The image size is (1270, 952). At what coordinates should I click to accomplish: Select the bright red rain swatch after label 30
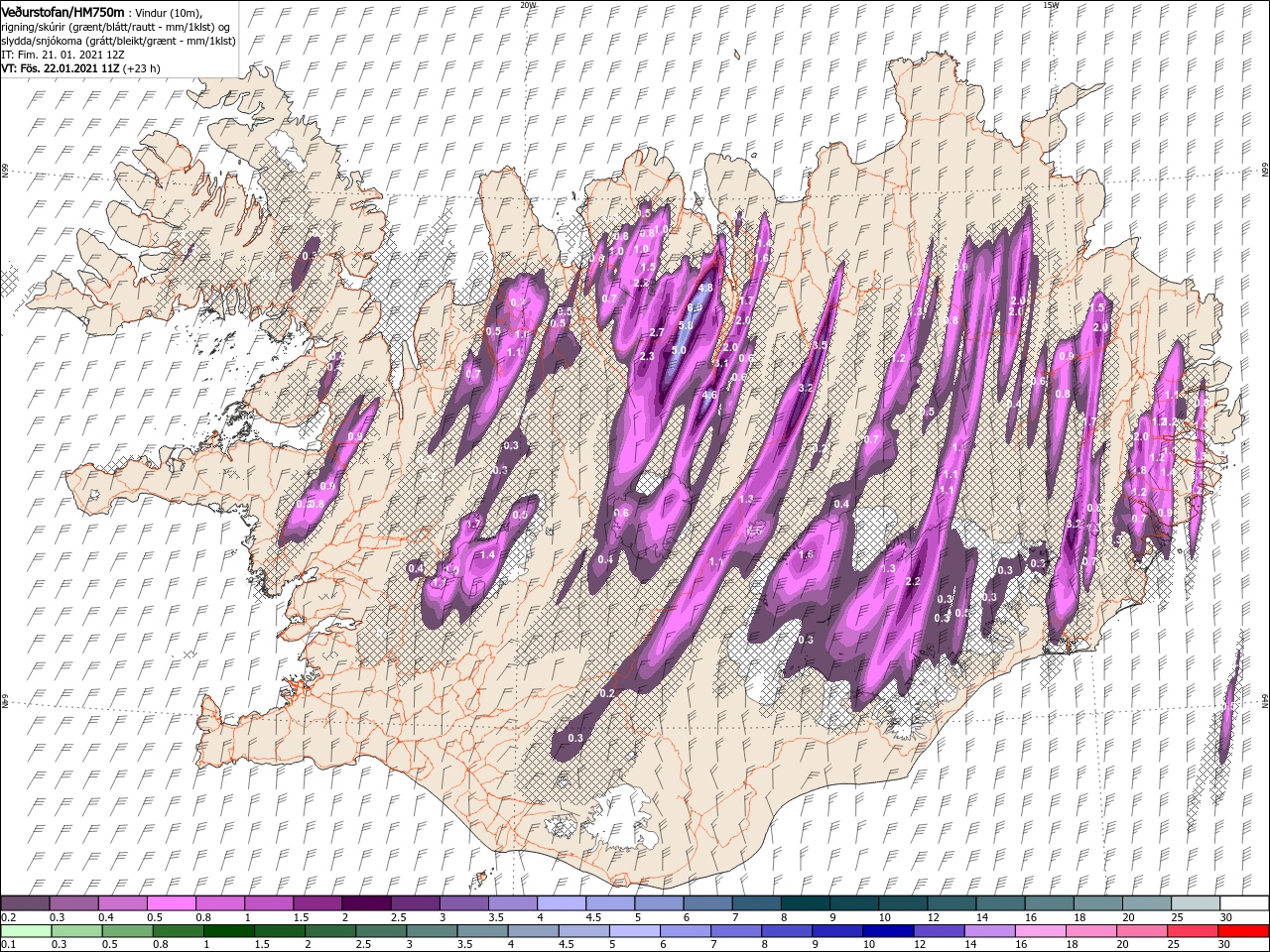coord(1243,931)
